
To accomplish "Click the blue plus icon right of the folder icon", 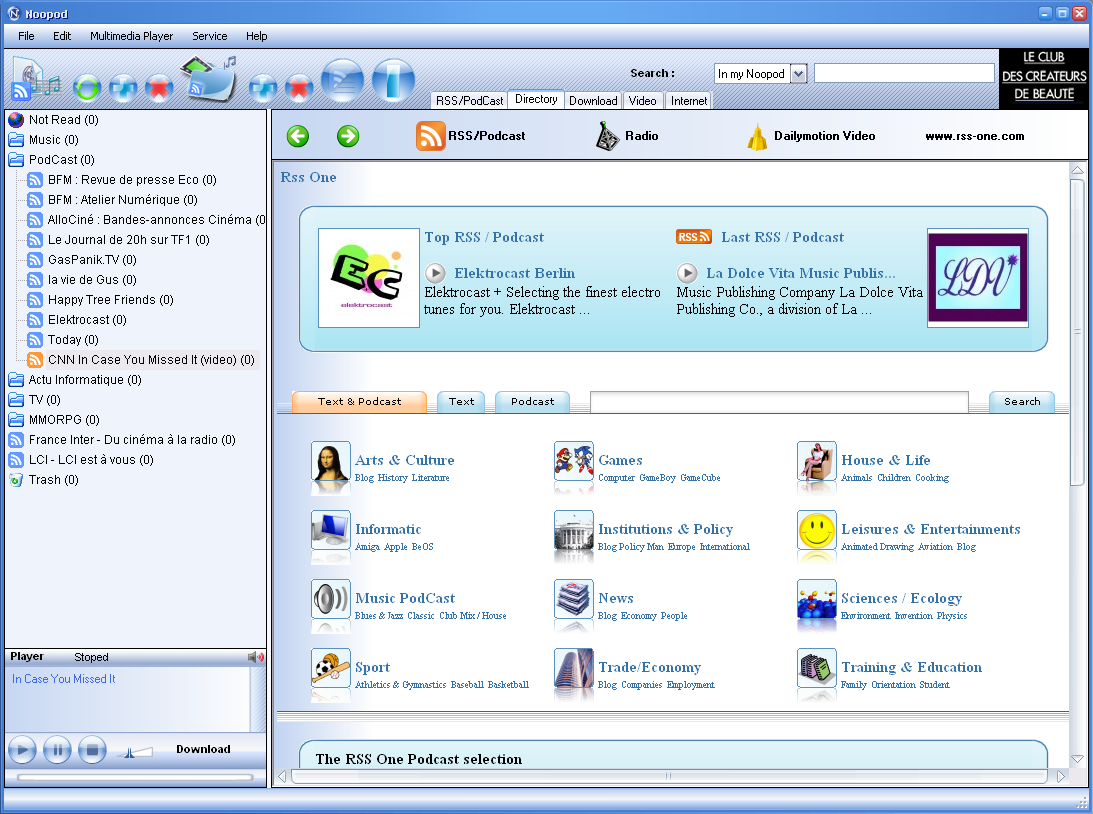I will [x=263, y=88].
